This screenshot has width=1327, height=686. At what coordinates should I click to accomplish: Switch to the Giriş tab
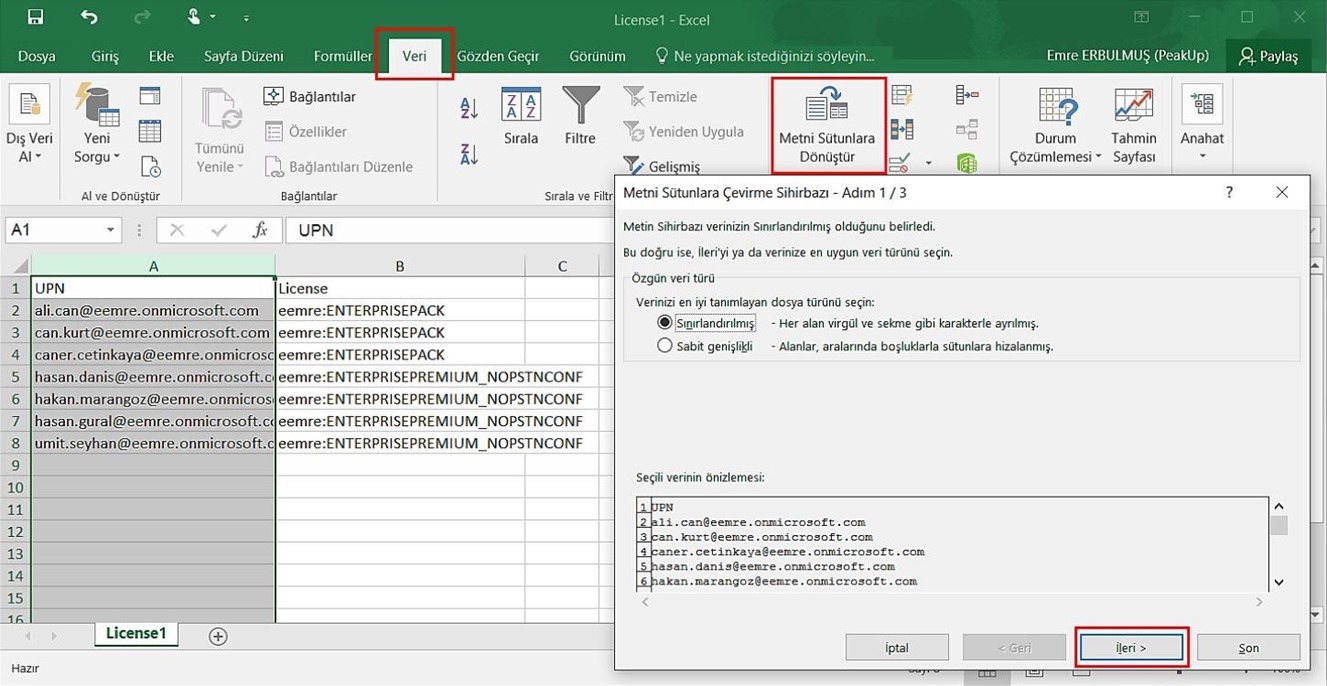coord(105,56)
